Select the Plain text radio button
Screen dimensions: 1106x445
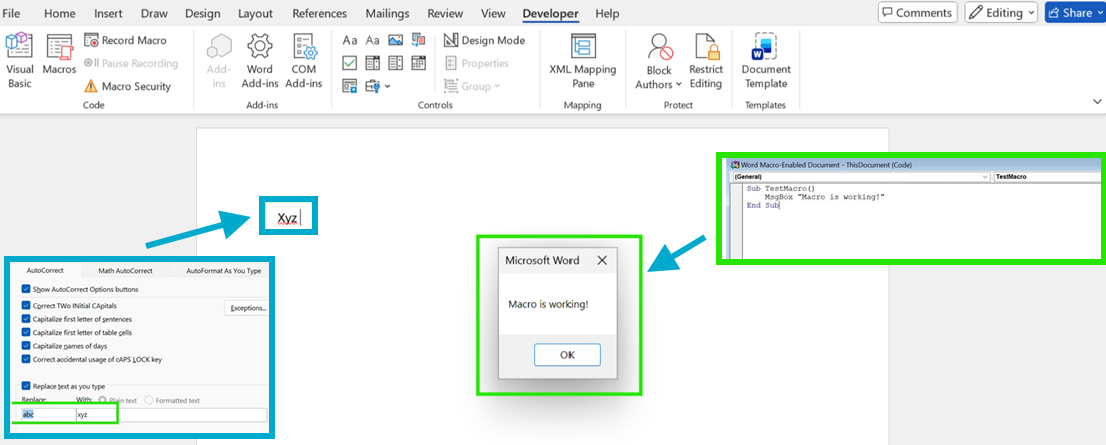[103, 400]
